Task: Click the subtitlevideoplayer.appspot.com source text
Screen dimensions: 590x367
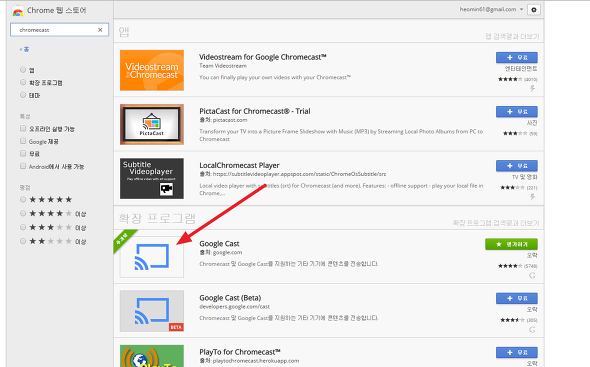Action: pos(300,174)
